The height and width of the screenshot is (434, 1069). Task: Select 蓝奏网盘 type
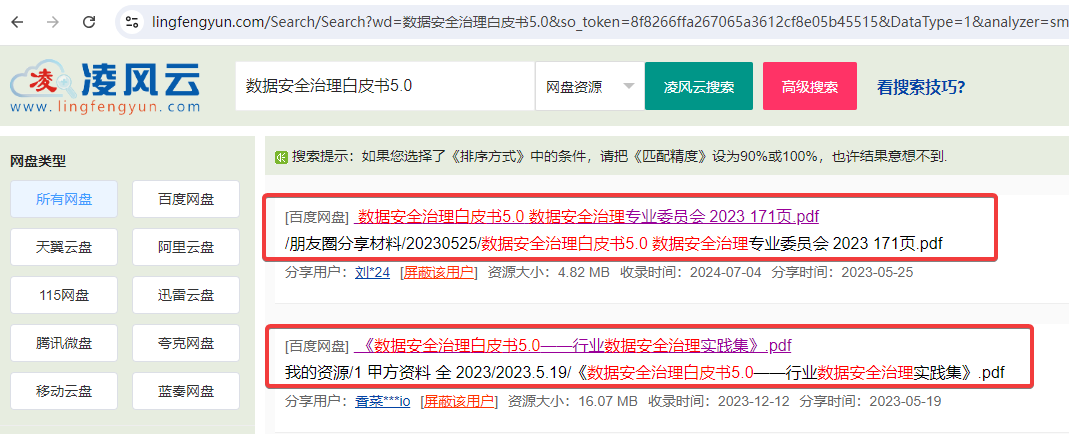coord(186,391)
